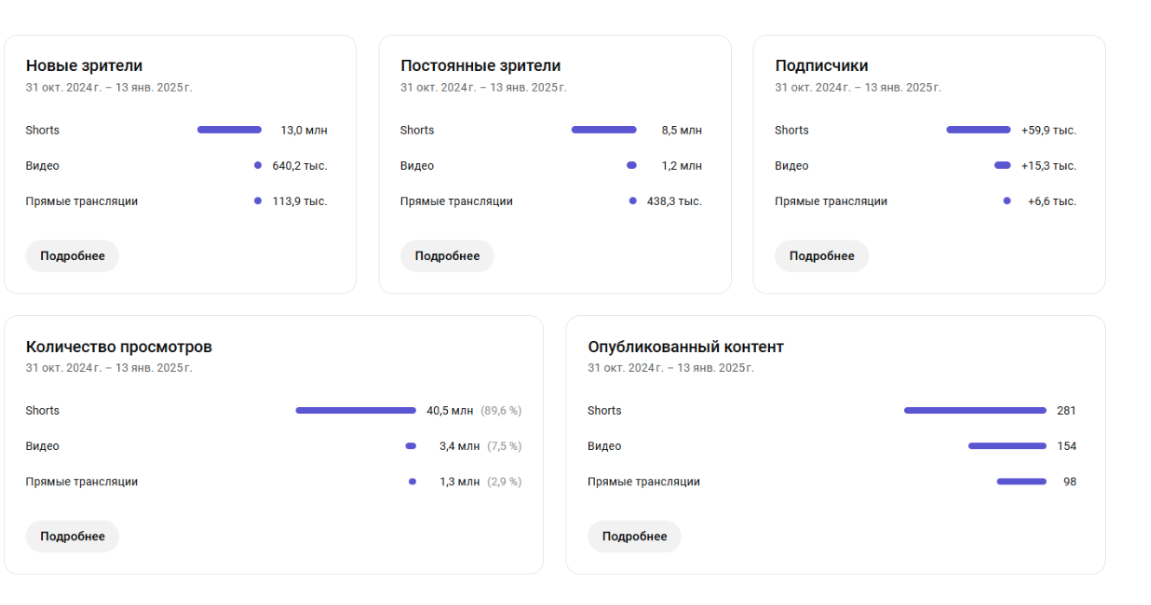Click Прямые трансляции dot in Постоянные зрители
This screenshot has width=1151, height=605.
pos(633,200)
